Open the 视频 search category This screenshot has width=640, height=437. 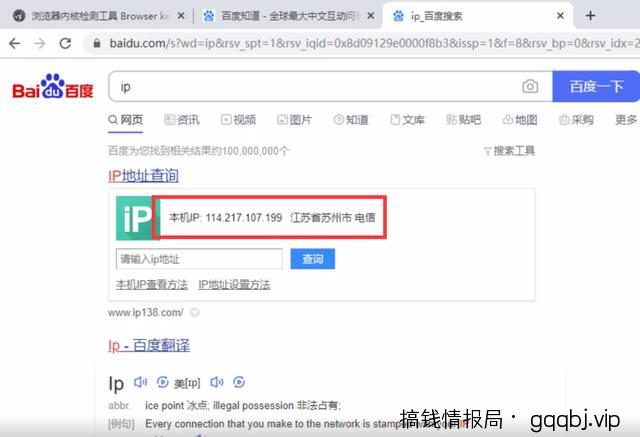click(238, 120)
